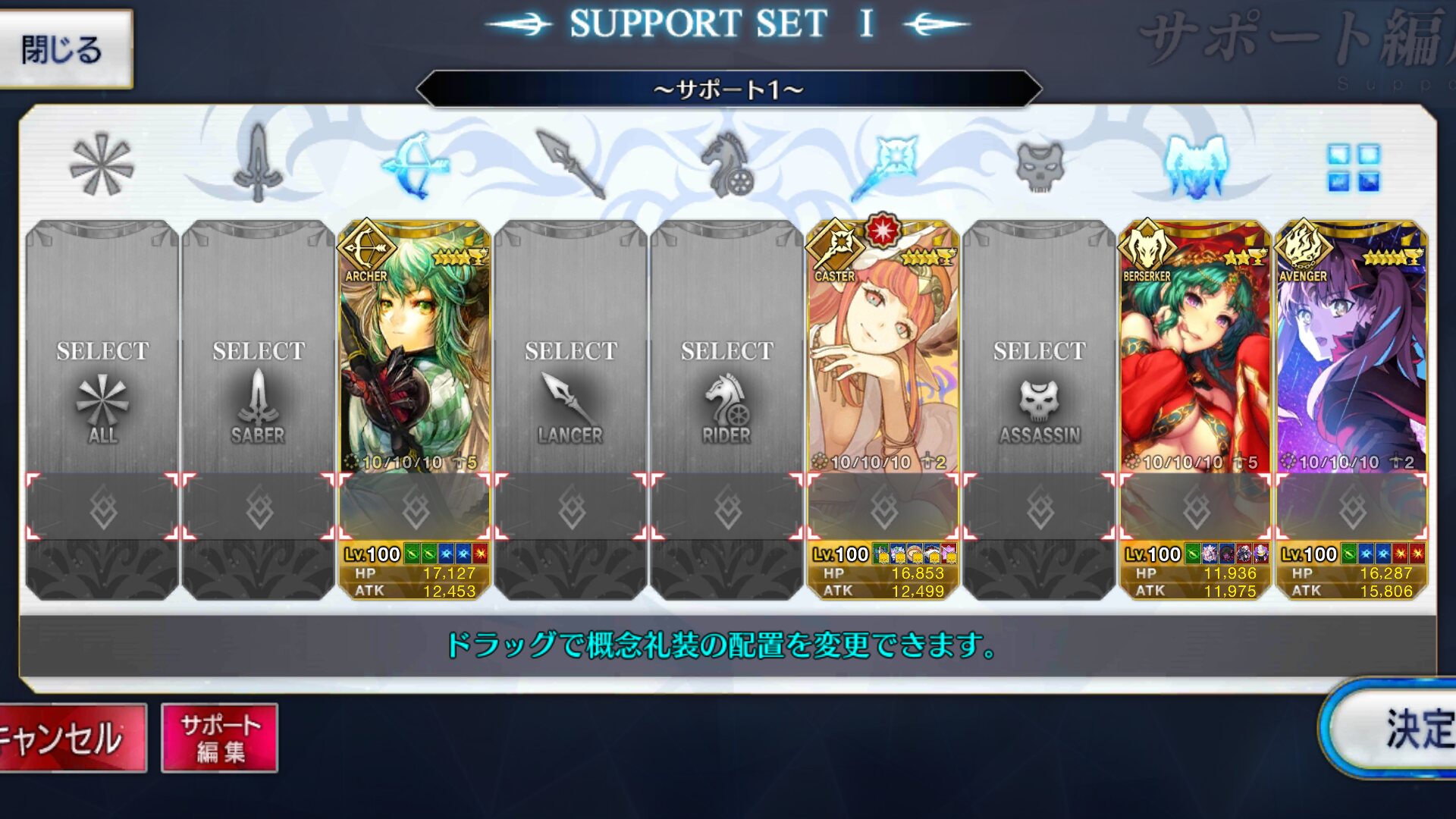Open the empty SABER servant slot
Screen dimensions: 1456x819
(259, 347)
